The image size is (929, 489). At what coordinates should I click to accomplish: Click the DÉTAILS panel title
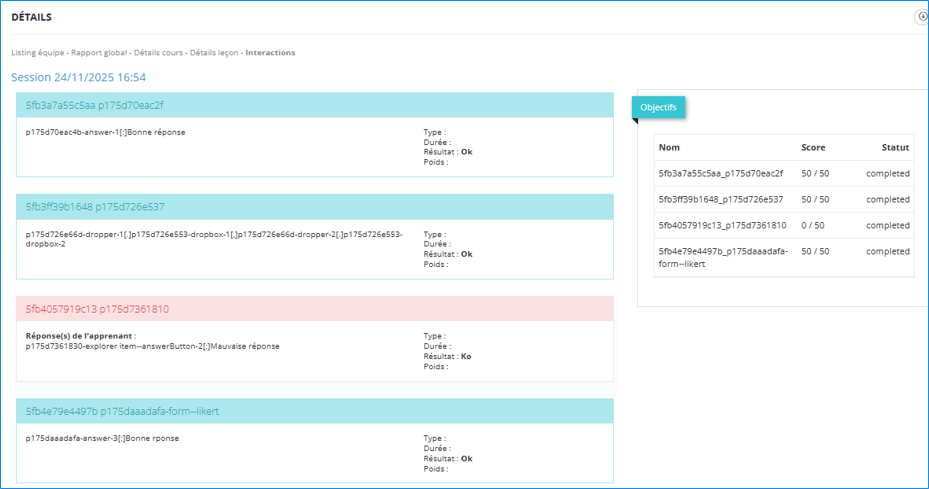pos(32,17)
